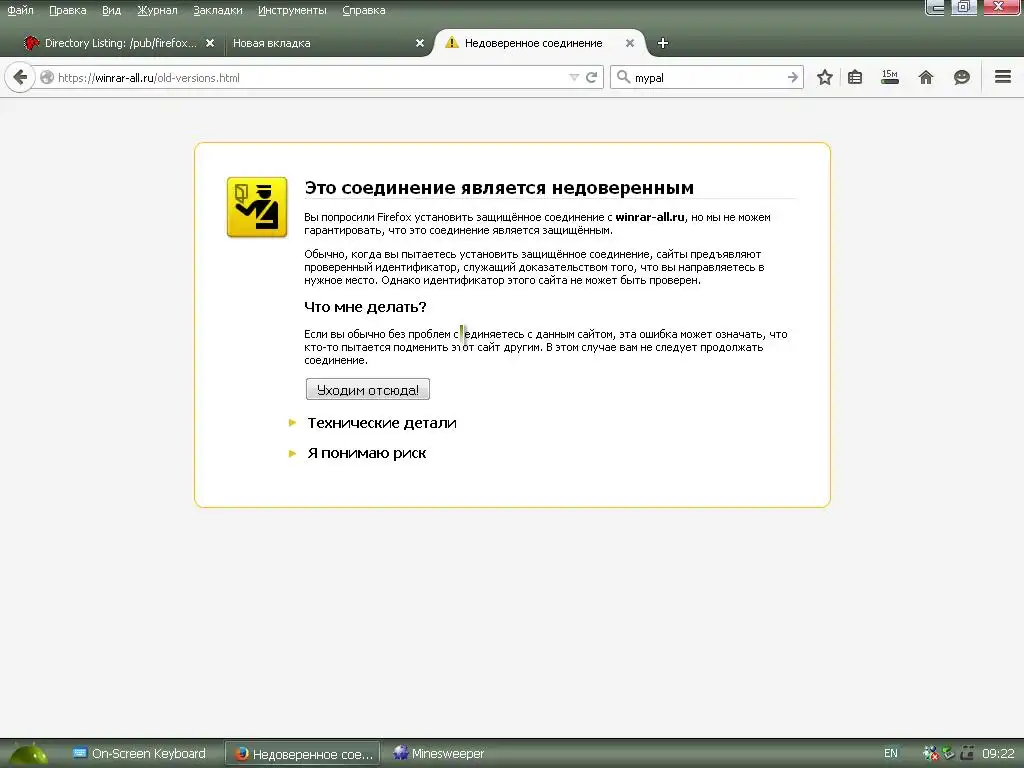Click the clock showing 09:22
The height and width of the screenshot is (768, 1024).
[x=999, y=754]
